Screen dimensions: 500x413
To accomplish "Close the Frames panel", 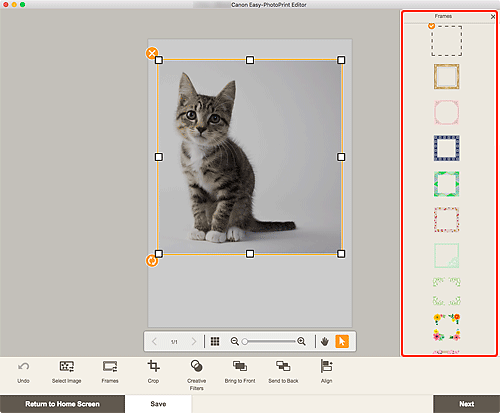I will [x=493, y=16].
